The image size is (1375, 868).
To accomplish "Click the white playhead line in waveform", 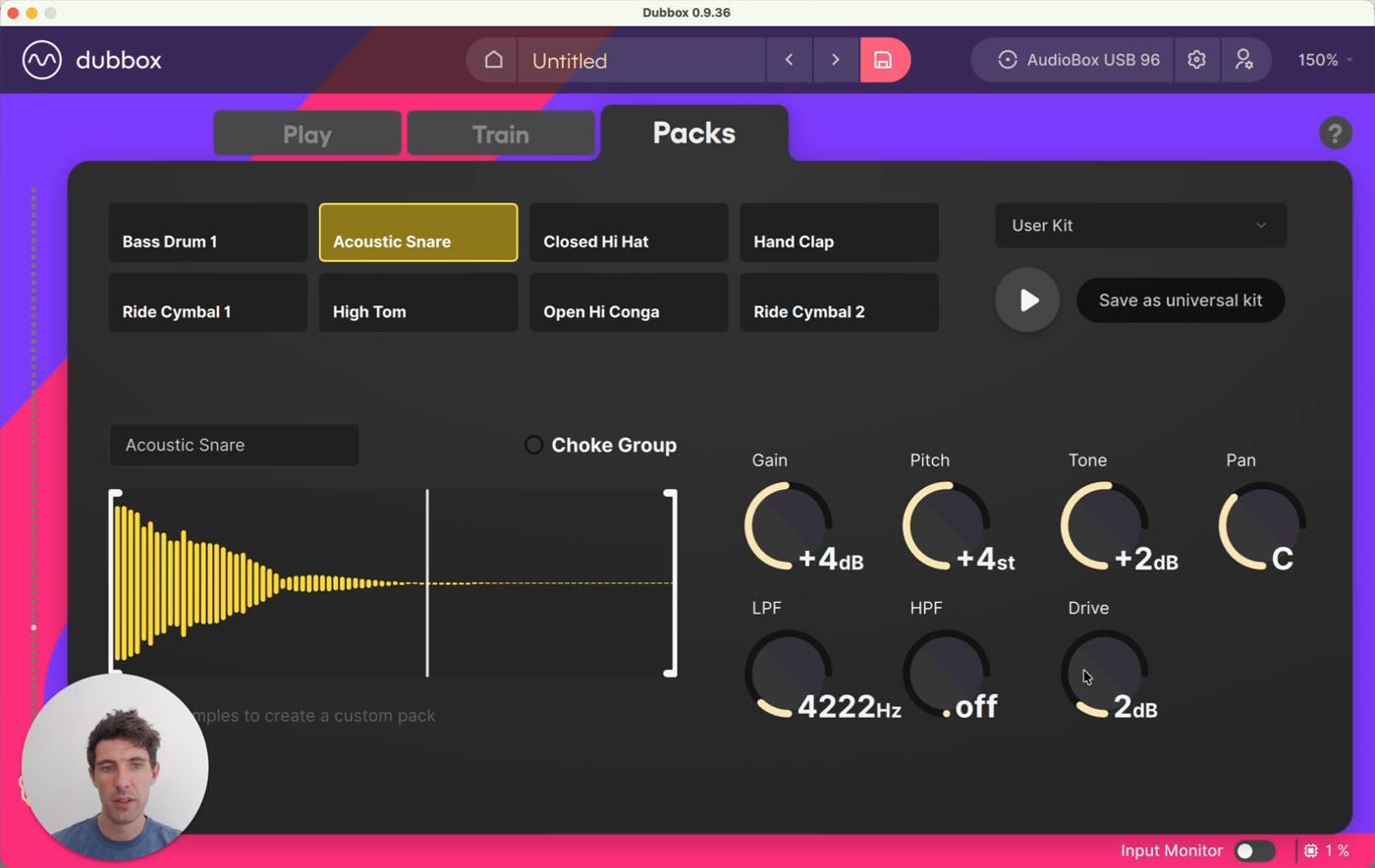I will pos(427,583).
